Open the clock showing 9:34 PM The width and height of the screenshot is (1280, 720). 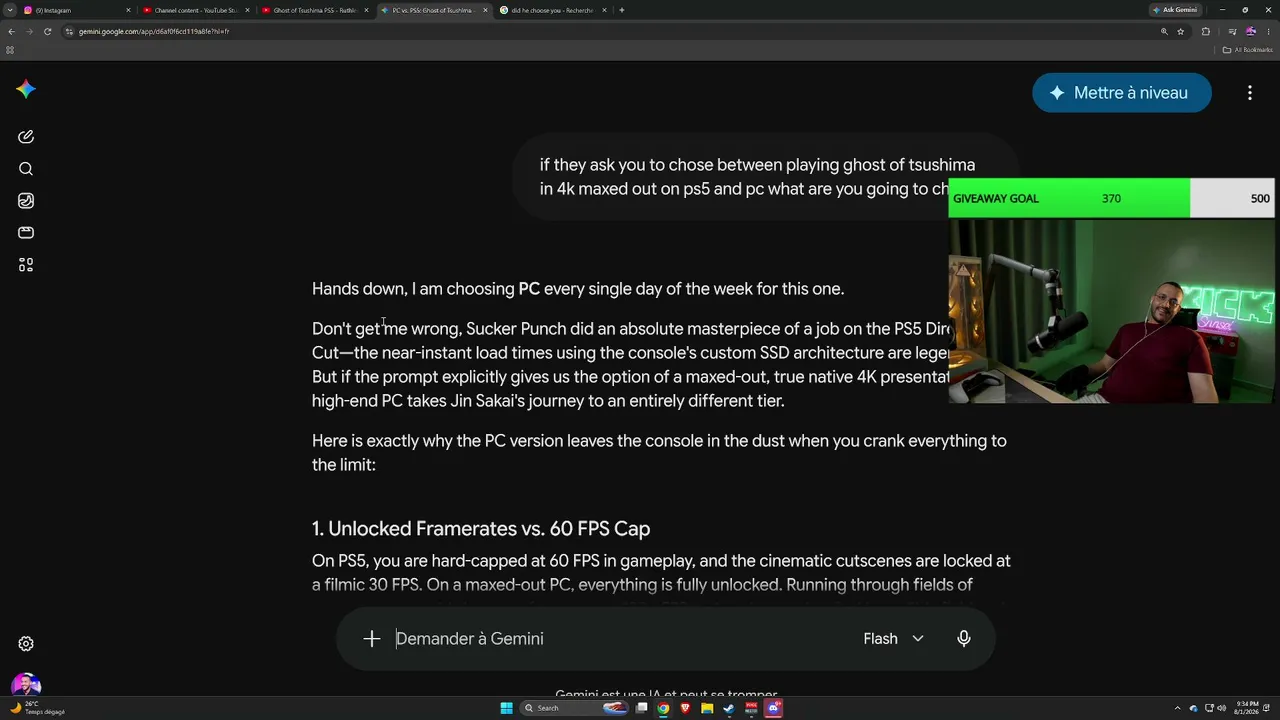point(1247,708)
